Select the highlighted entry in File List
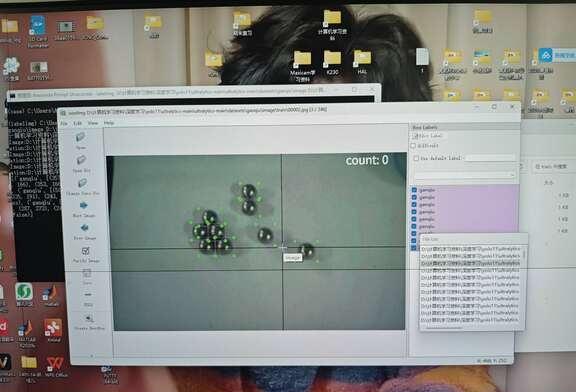 (471, 263)
